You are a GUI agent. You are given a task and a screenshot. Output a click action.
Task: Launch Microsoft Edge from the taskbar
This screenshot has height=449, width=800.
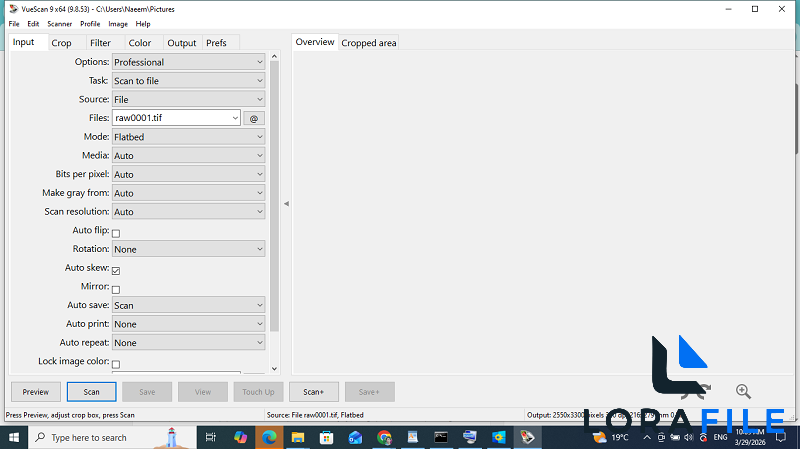tap(269, 437)
